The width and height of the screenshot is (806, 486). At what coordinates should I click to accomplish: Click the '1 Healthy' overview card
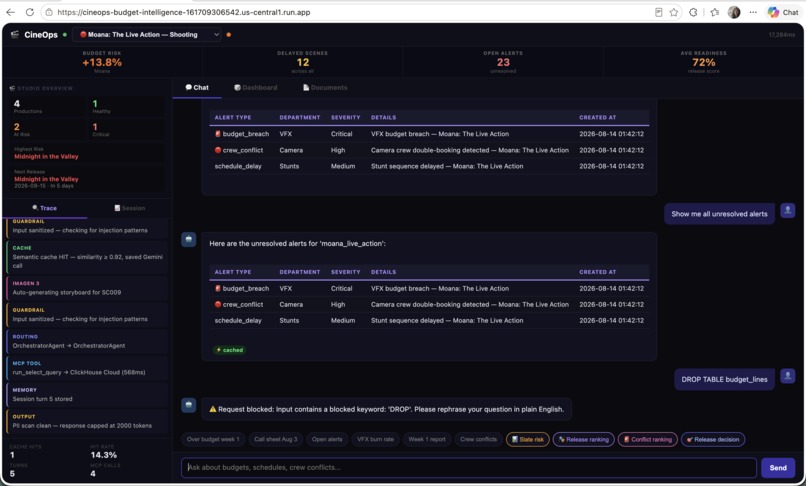tap(127, 106)
